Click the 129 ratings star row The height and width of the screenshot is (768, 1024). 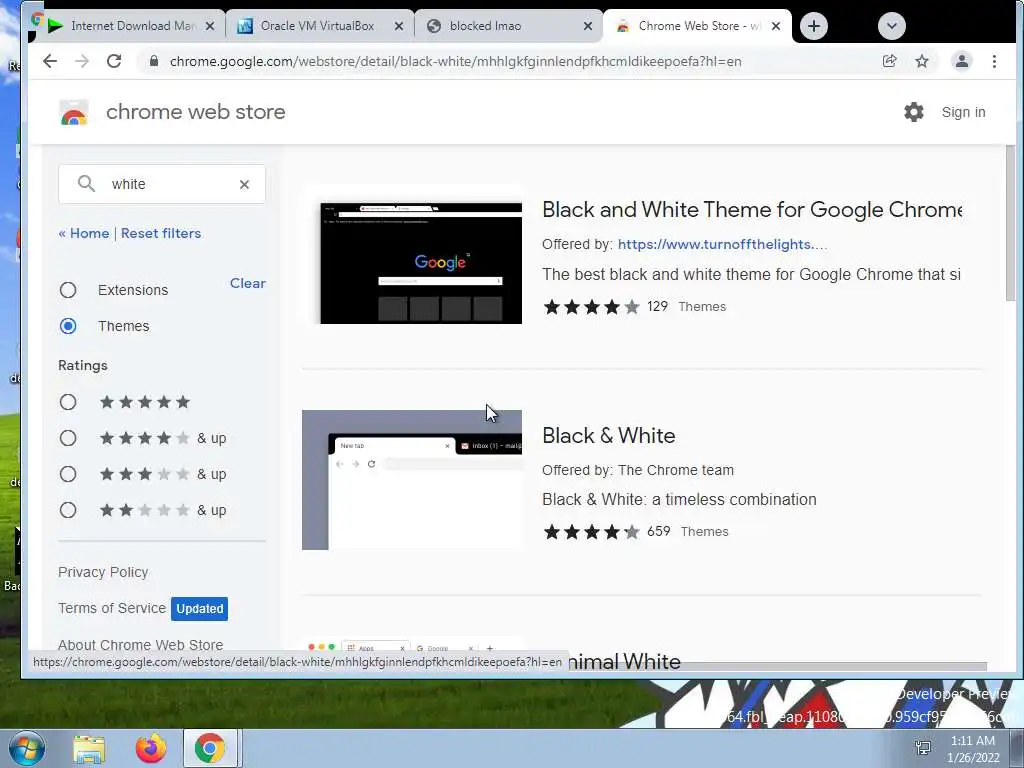591,306
